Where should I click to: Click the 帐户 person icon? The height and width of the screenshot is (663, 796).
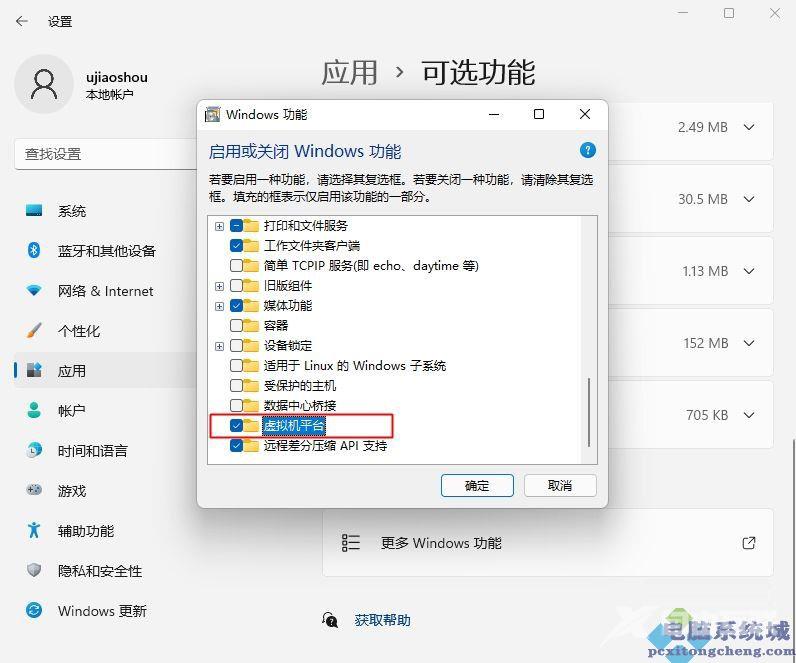[x=34, y=410]
